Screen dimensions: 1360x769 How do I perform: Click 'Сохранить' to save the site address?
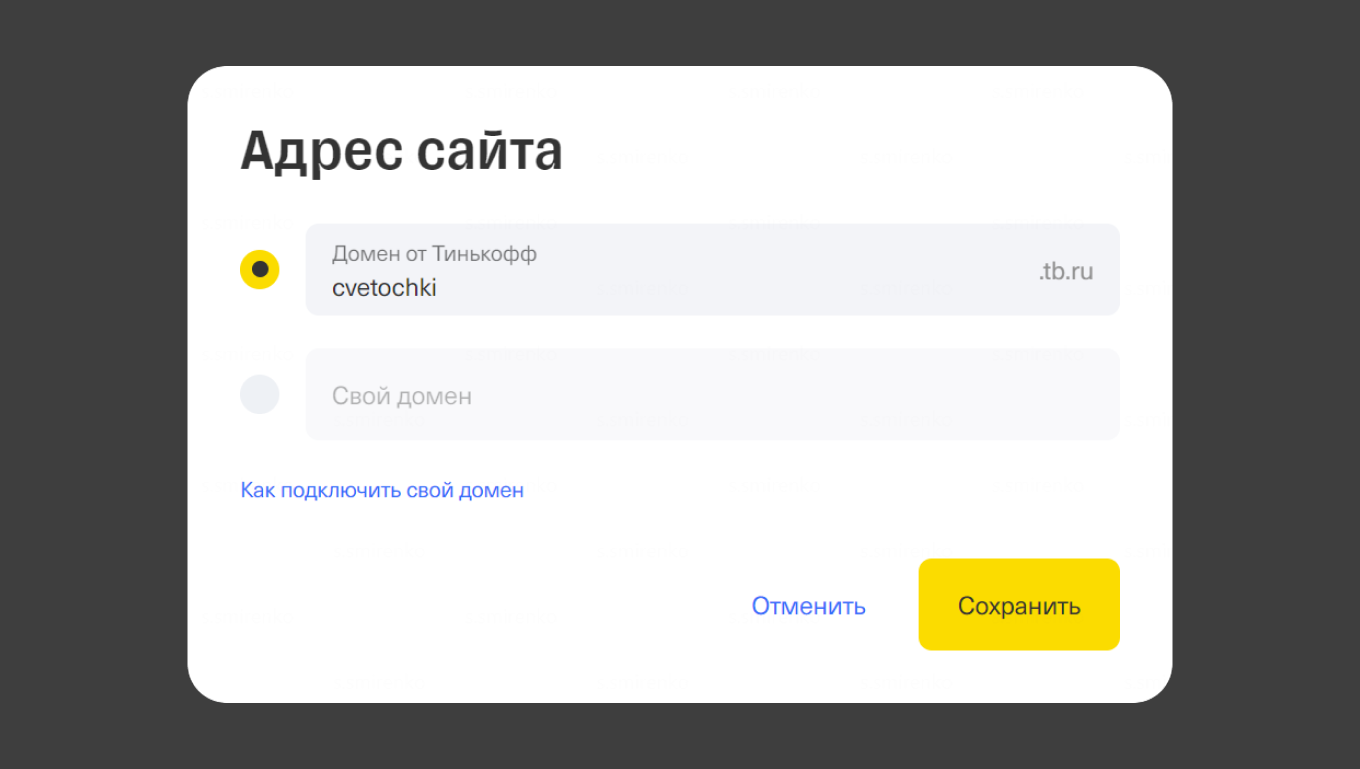(1018, 604)
